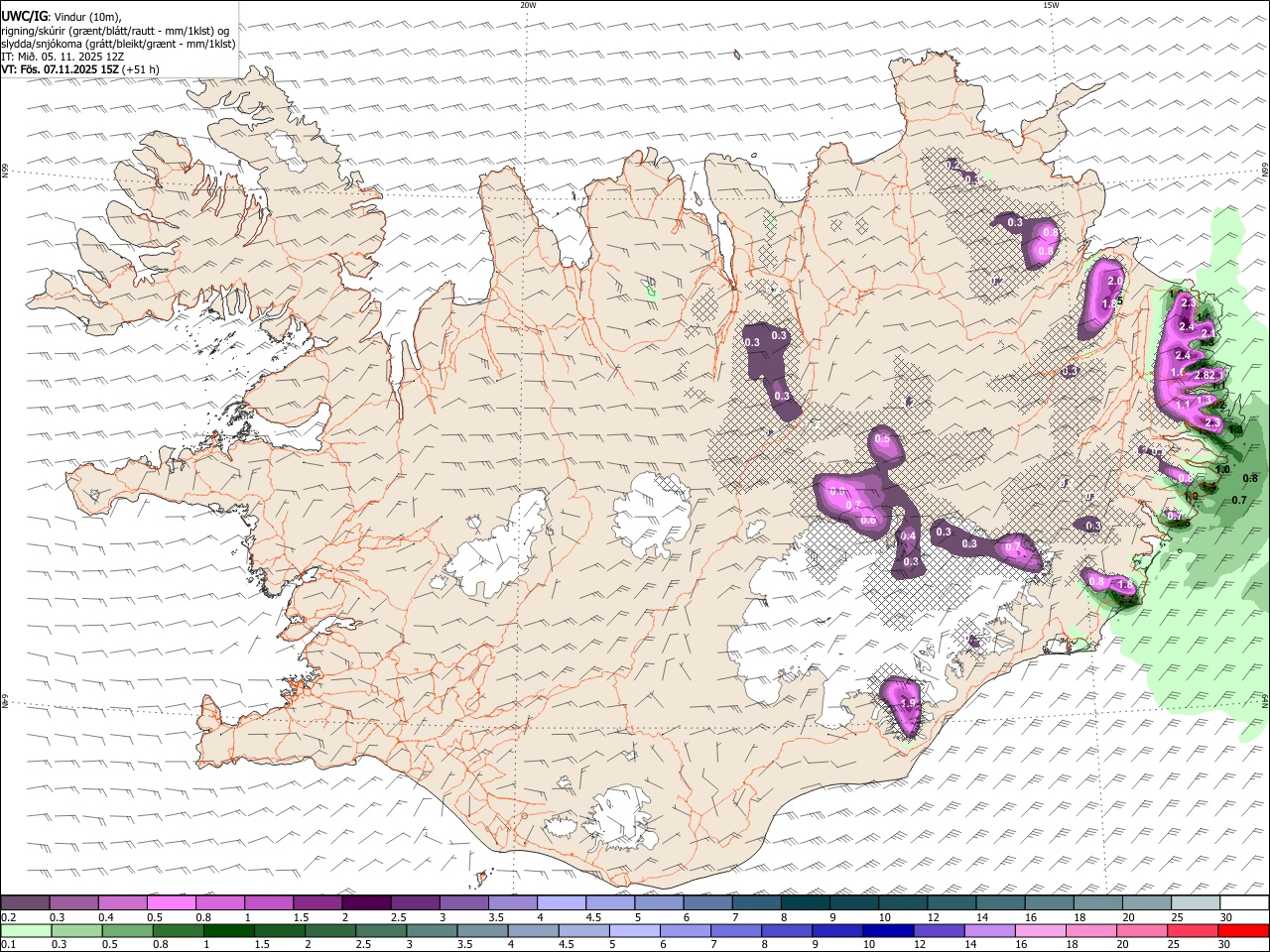Click the 'slydda/snjókoma' legend description line
Viewport: 1270px width, 952px height.
(x=118, y=44)
